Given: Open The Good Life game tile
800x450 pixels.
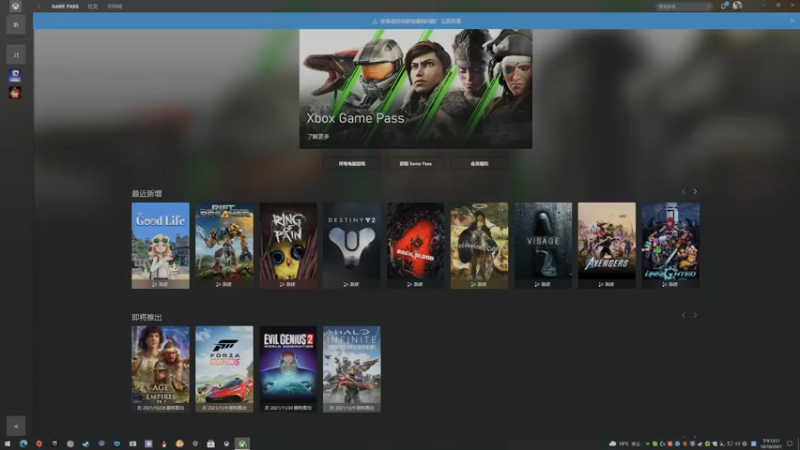Looking at the screenshot, I should tap(160, 245).
